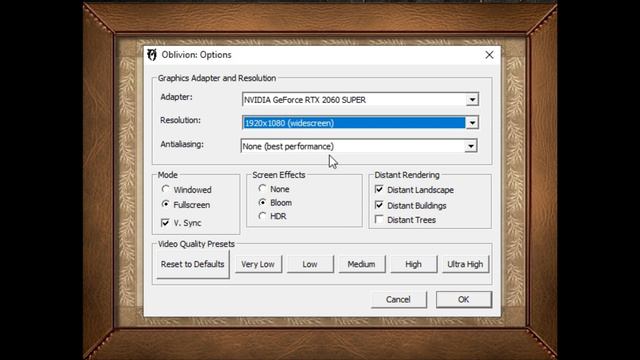The height and width of the screenshot is (360, 640).
Task: Toggle Distant Buildings checkbox
Action: [379, 205]
